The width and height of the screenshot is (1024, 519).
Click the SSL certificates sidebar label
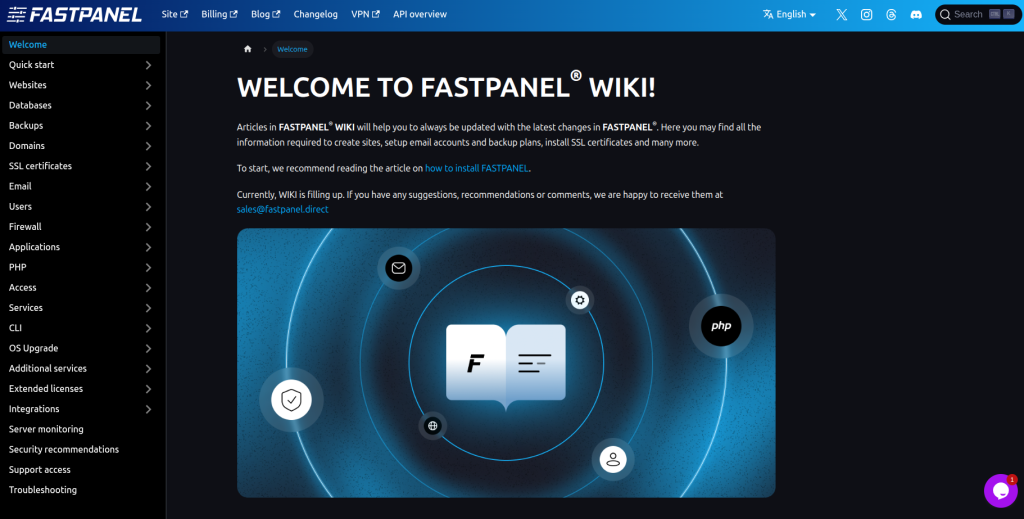(x=40, y=166)
